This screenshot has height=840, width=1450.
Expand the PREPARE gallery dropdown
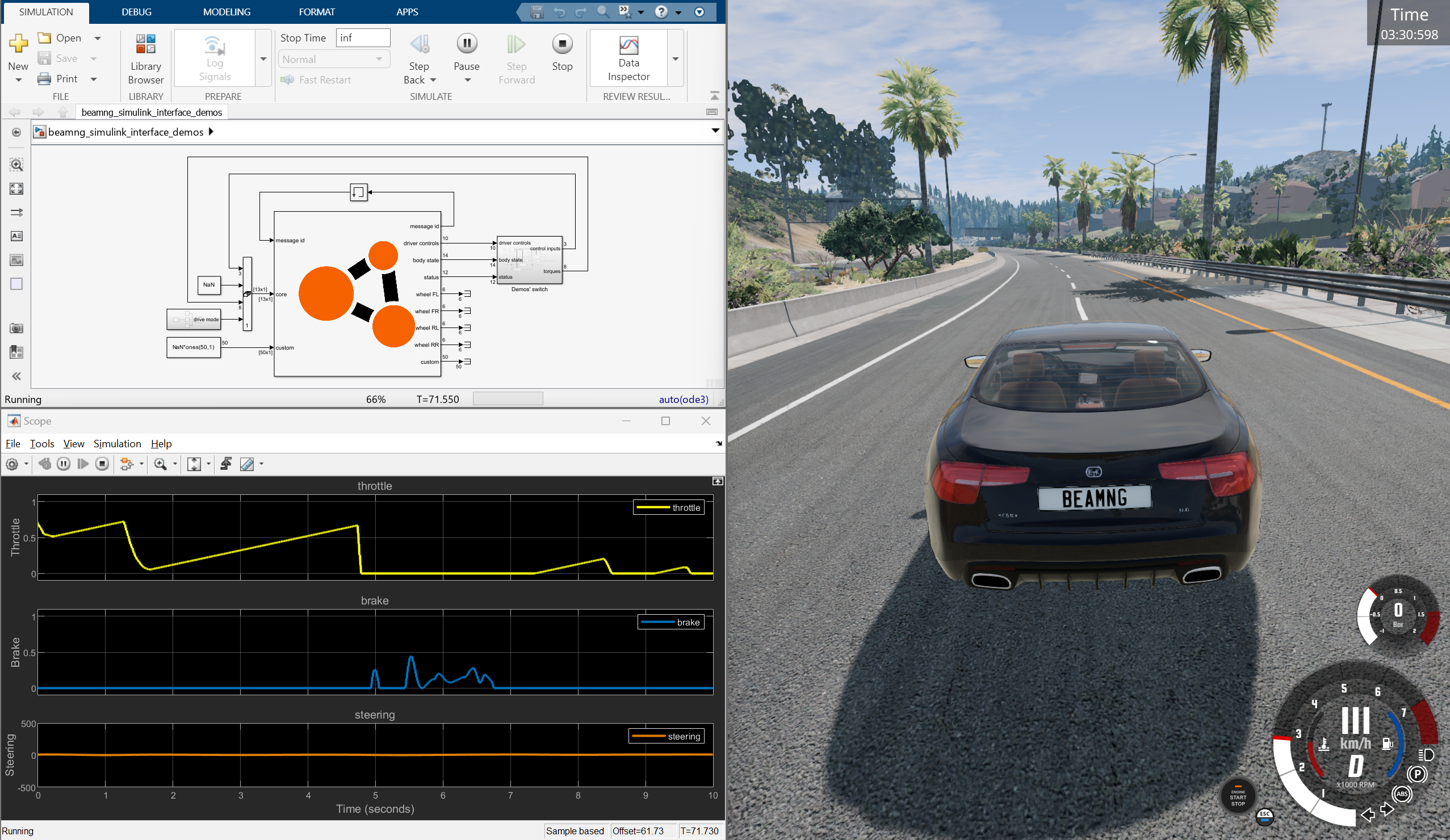(263, 58)
